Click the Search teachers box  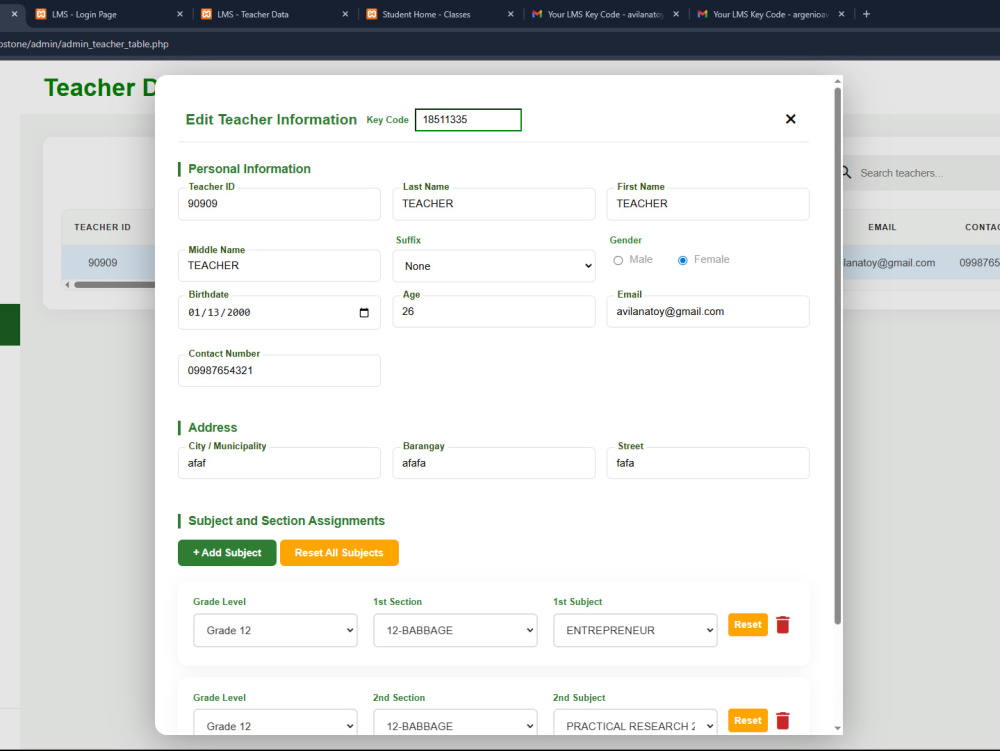(x=922, y=173)
